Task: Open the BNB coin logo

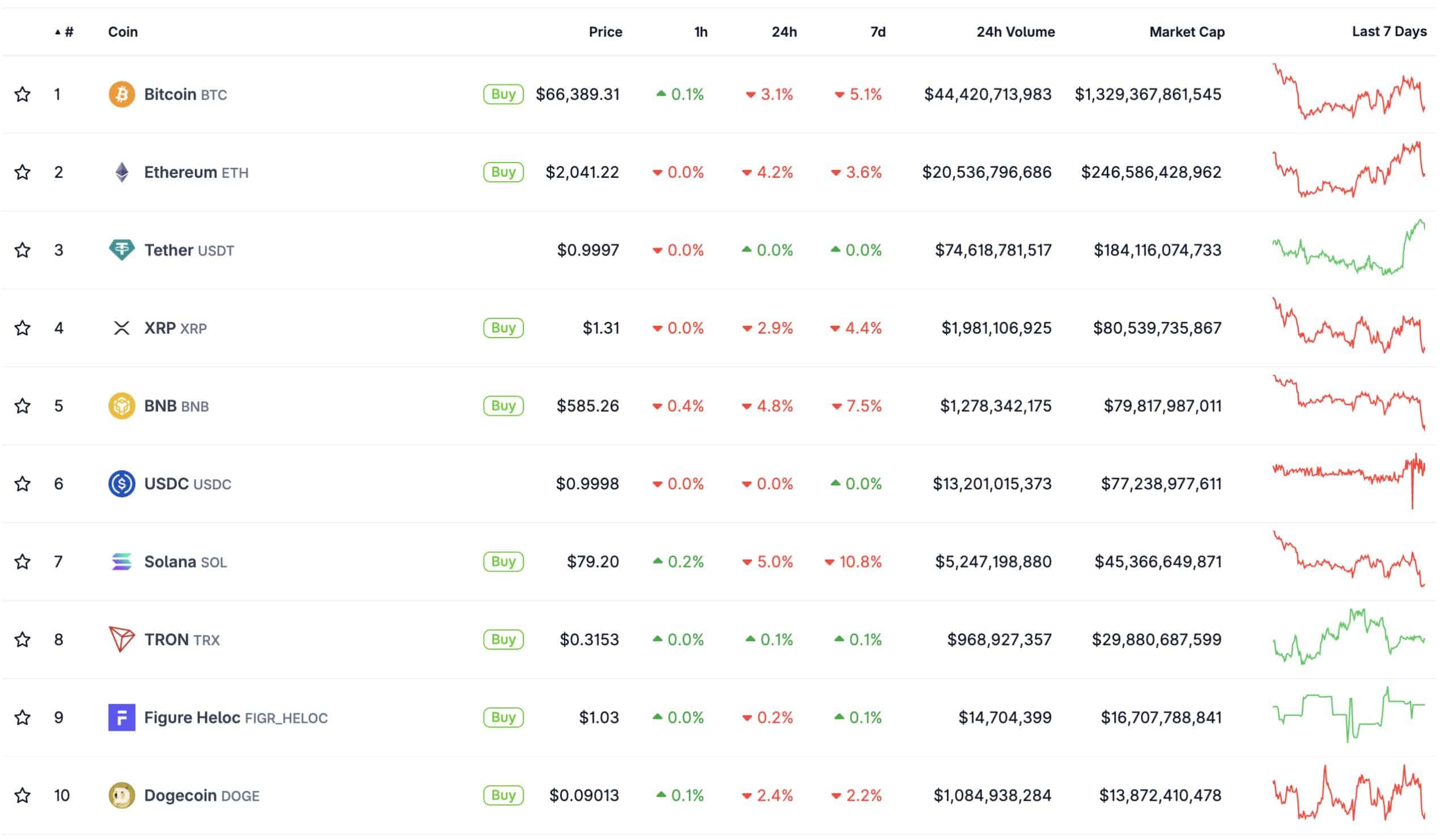Action: (x=122, y=406)
